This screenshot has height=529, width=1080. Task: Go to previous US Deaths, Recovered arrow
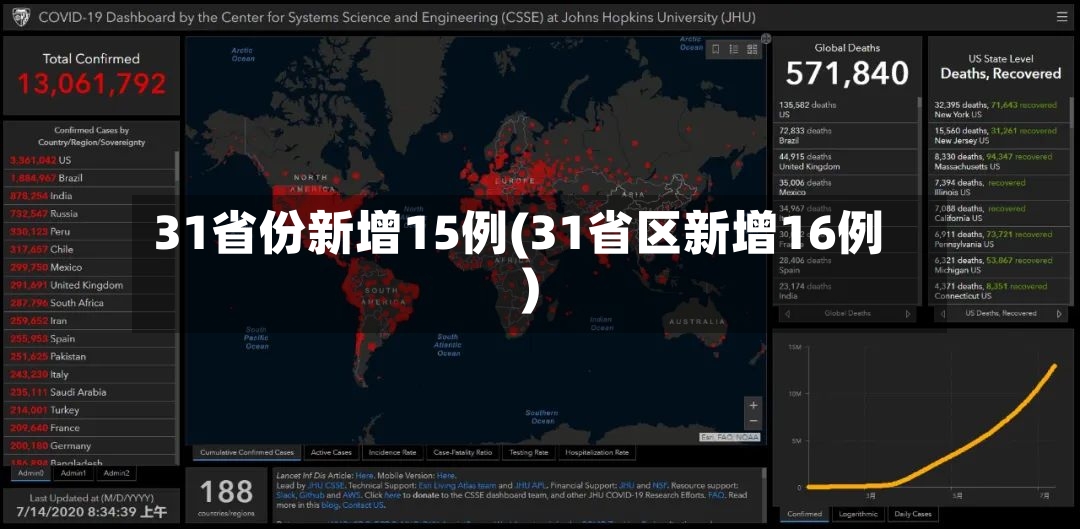click(942, 313)
